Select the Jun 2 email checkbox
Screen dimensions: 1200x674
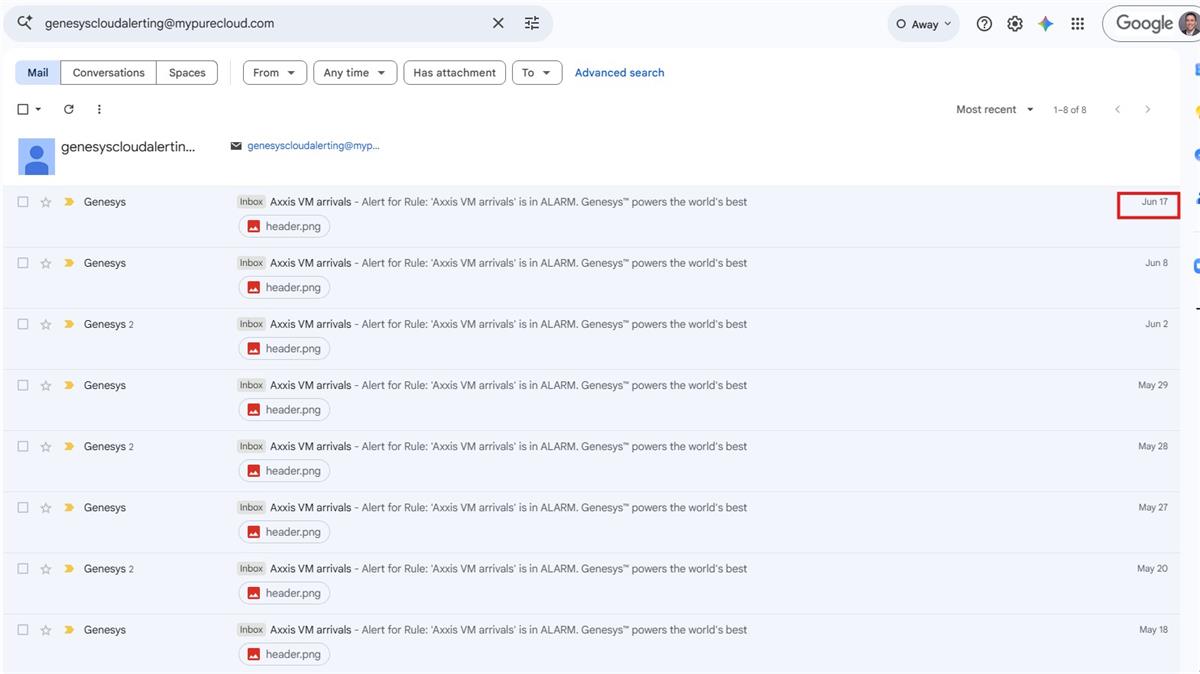pyautogui.click(x=23, y=324)
